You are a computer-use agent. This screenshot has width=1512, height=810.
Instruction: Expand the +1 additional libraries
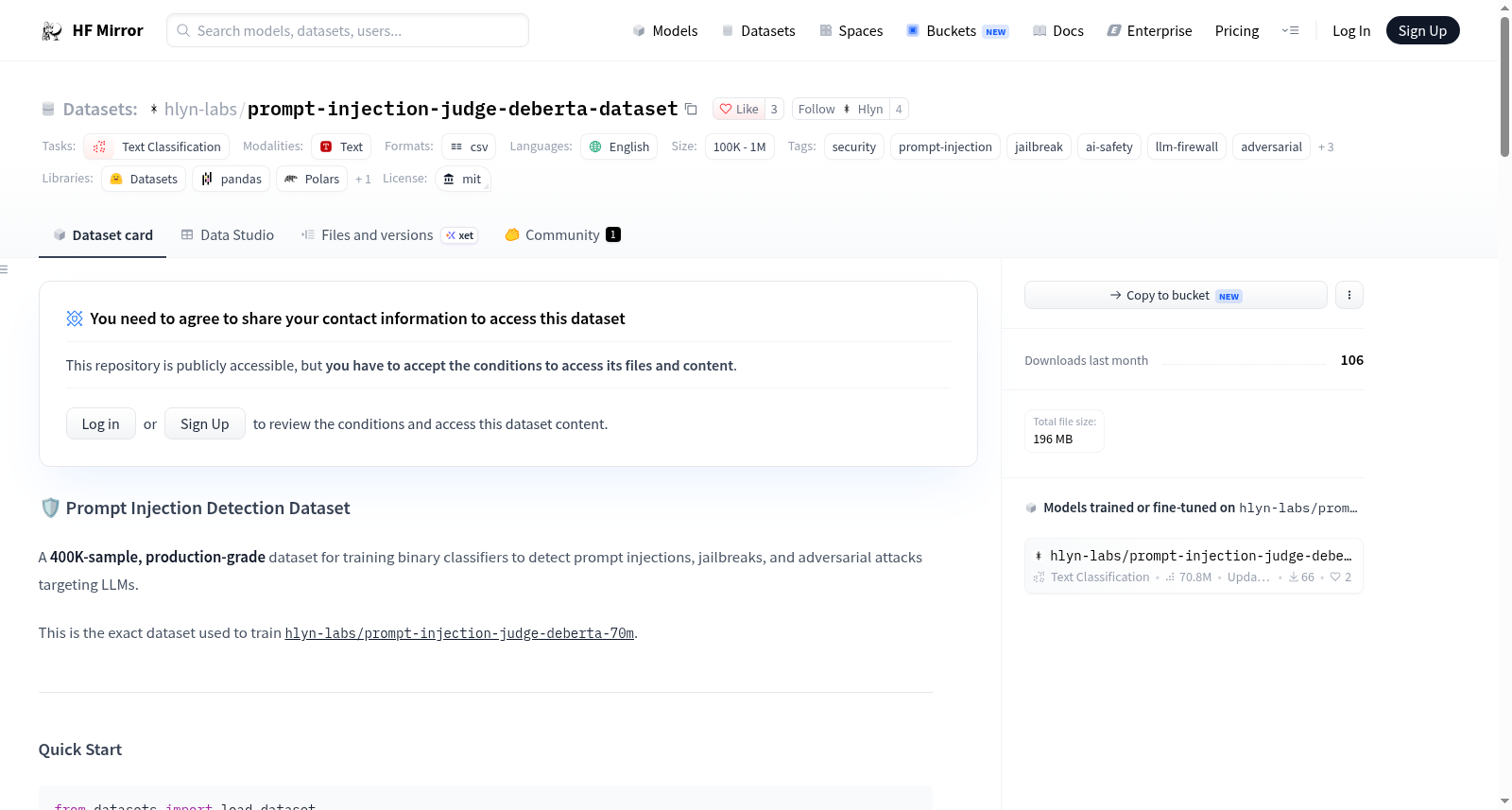pos(363,179)
